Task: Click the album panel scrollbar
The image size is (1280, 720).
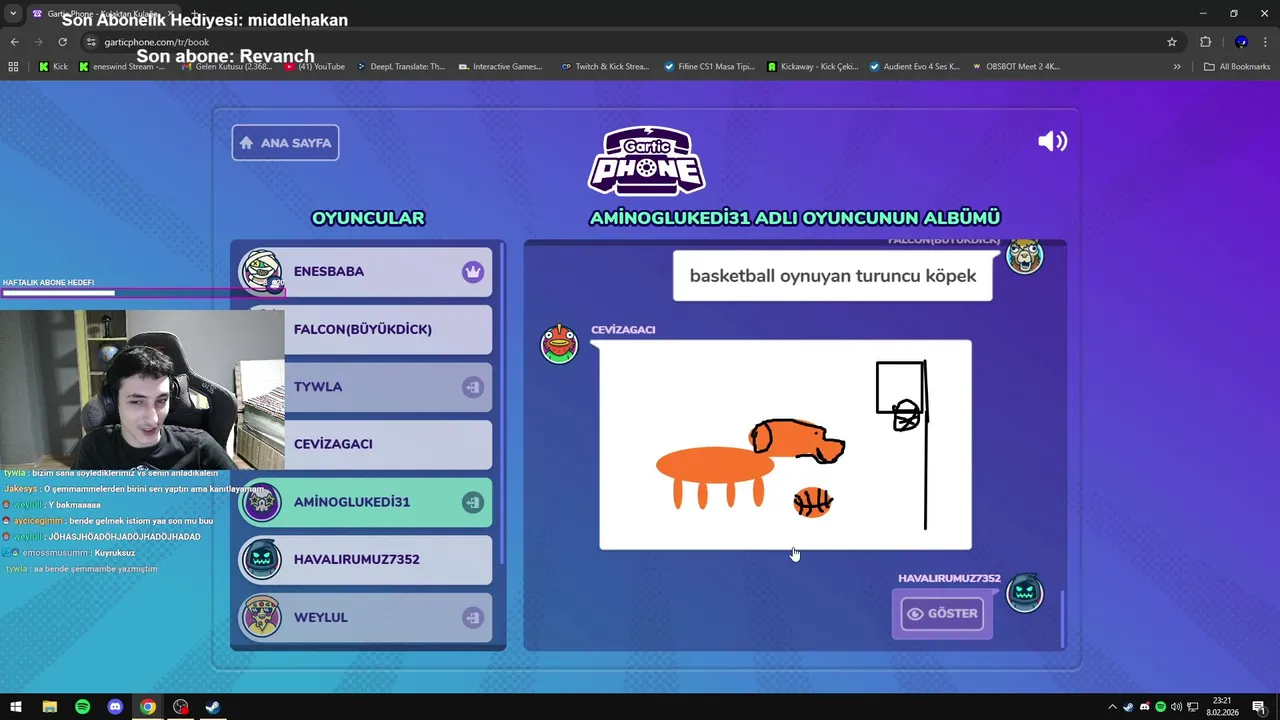Action: coord(1061,618)
